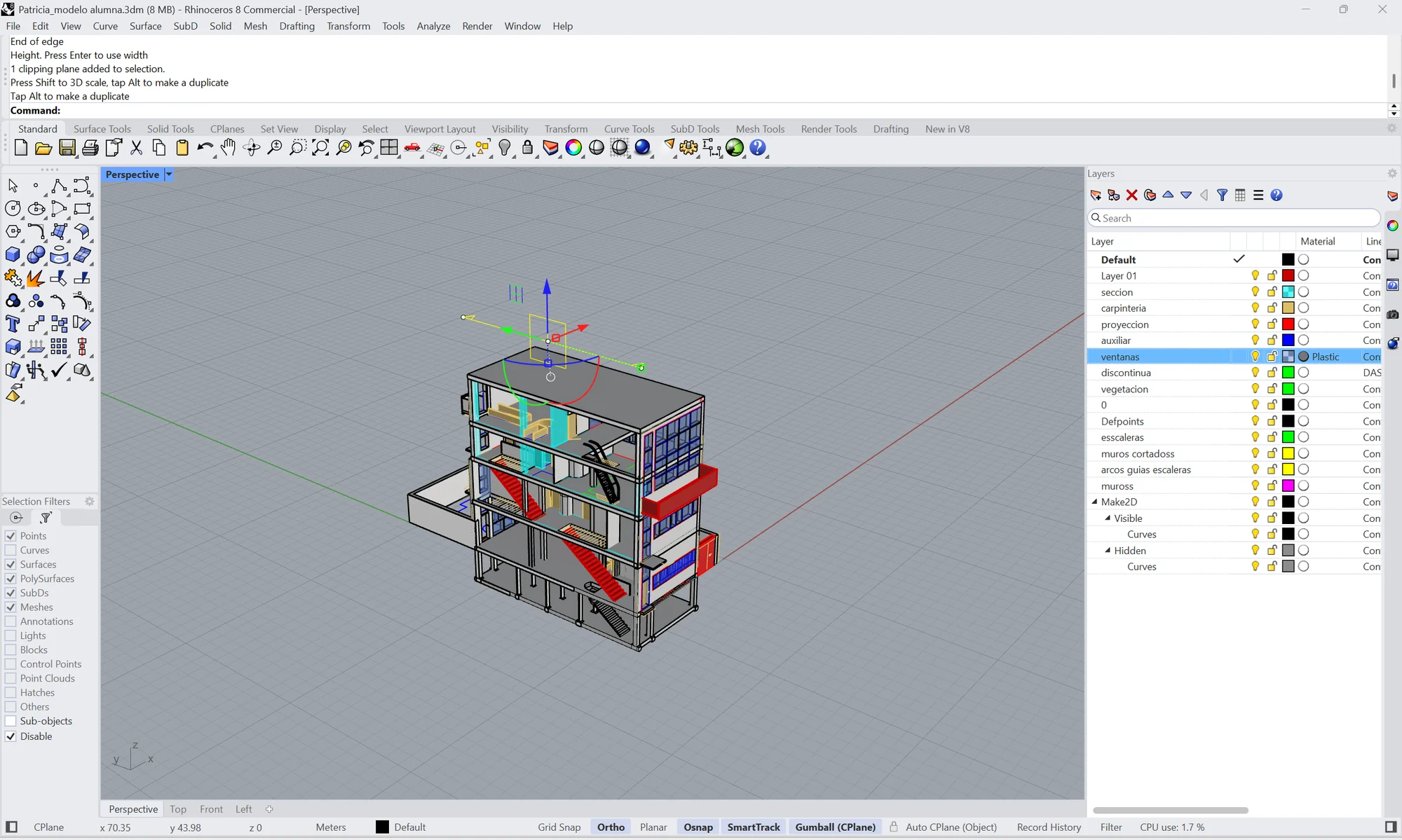Uncheck the Meshes selection filter
The width and height of the screenshot is (1402, 840).
pyautogui.click(x=11, y=607)
